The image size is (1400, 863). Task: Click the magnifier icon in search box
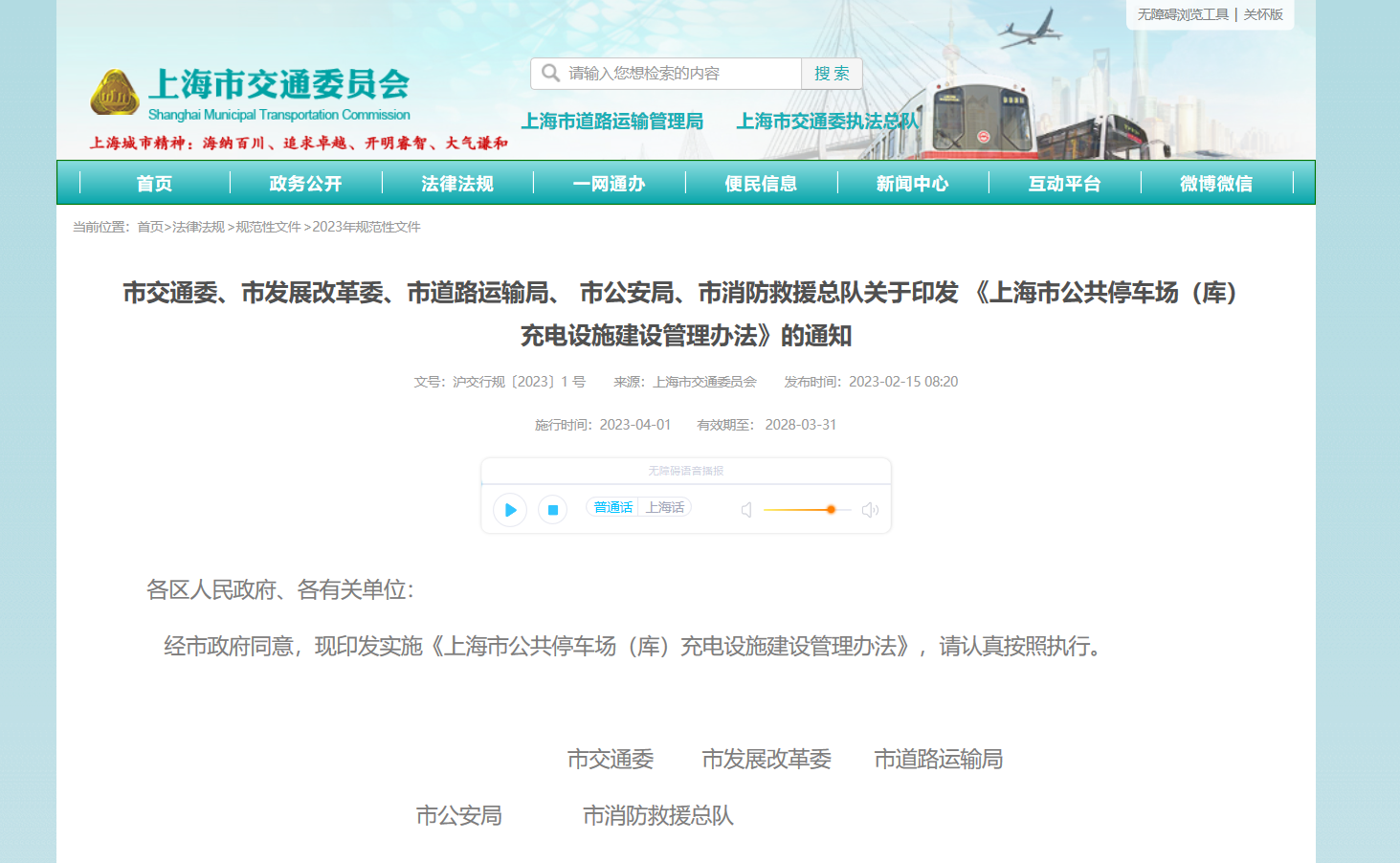coord(550,74)
